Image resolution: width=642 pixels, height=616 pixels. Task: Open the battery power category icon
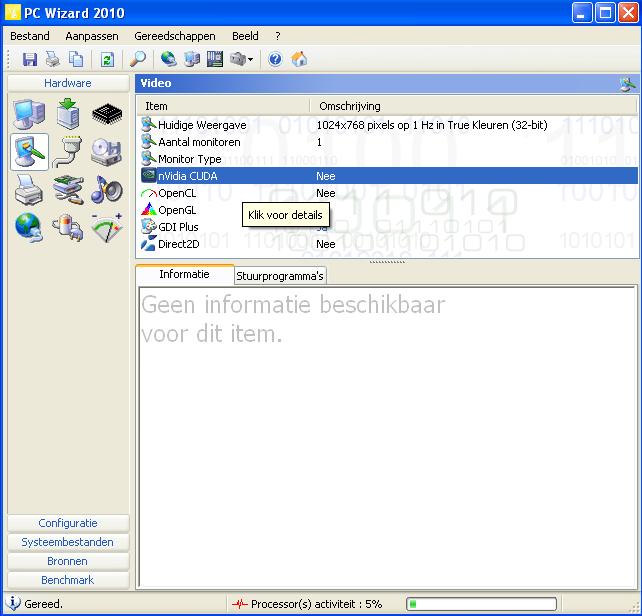(68, 227)
